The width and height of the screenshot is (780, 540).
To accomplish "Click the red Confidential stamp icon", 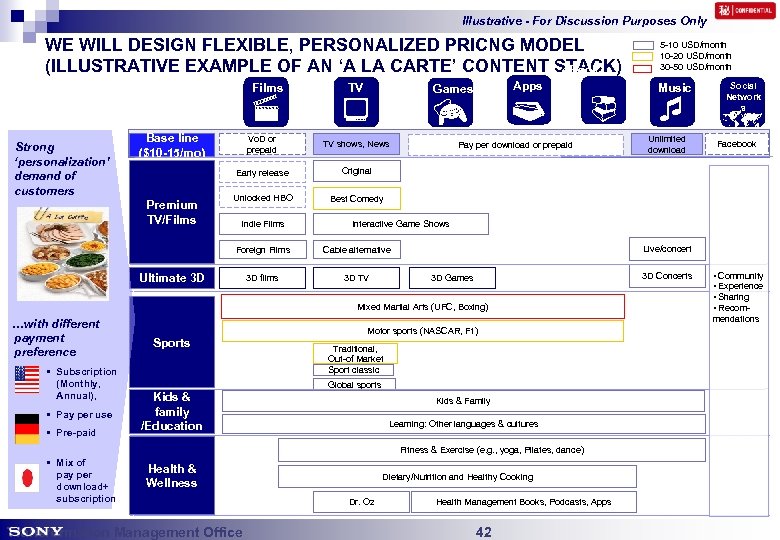I will point(744,10).
